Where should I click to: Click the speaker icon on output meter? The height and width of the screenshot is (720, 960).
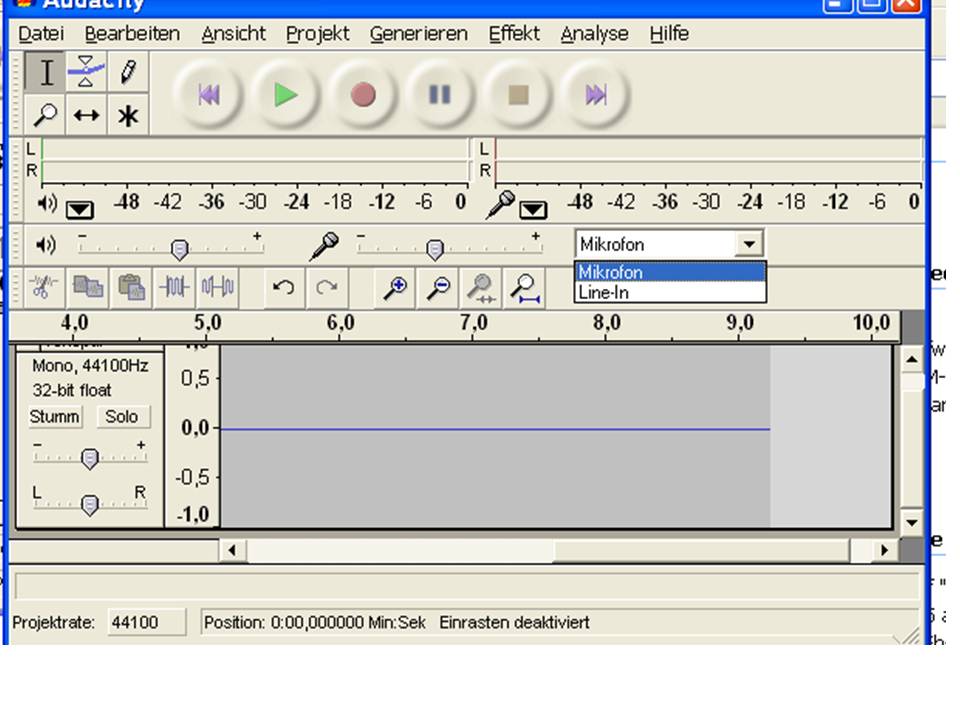coord(47,203)
